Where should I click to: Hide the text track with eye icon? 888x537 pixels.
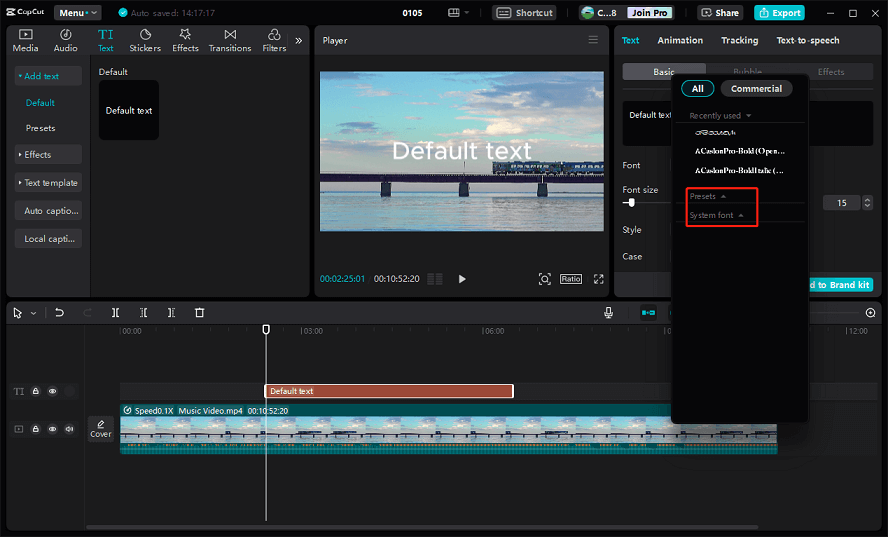(x=53, y=391)
